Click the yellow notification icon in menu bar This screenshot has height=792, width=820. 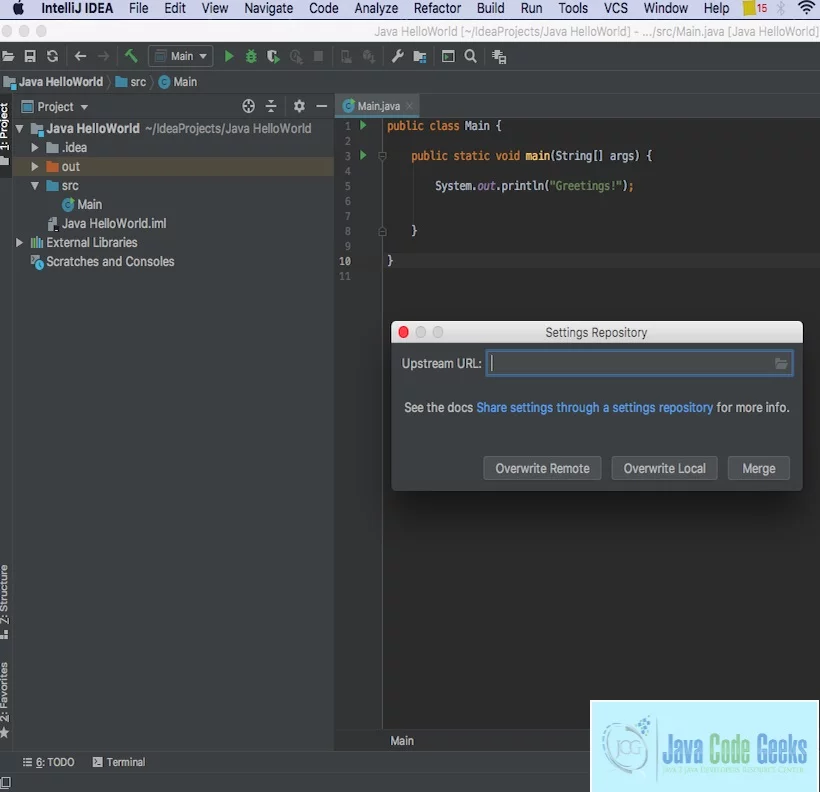(x=749, y=8)
